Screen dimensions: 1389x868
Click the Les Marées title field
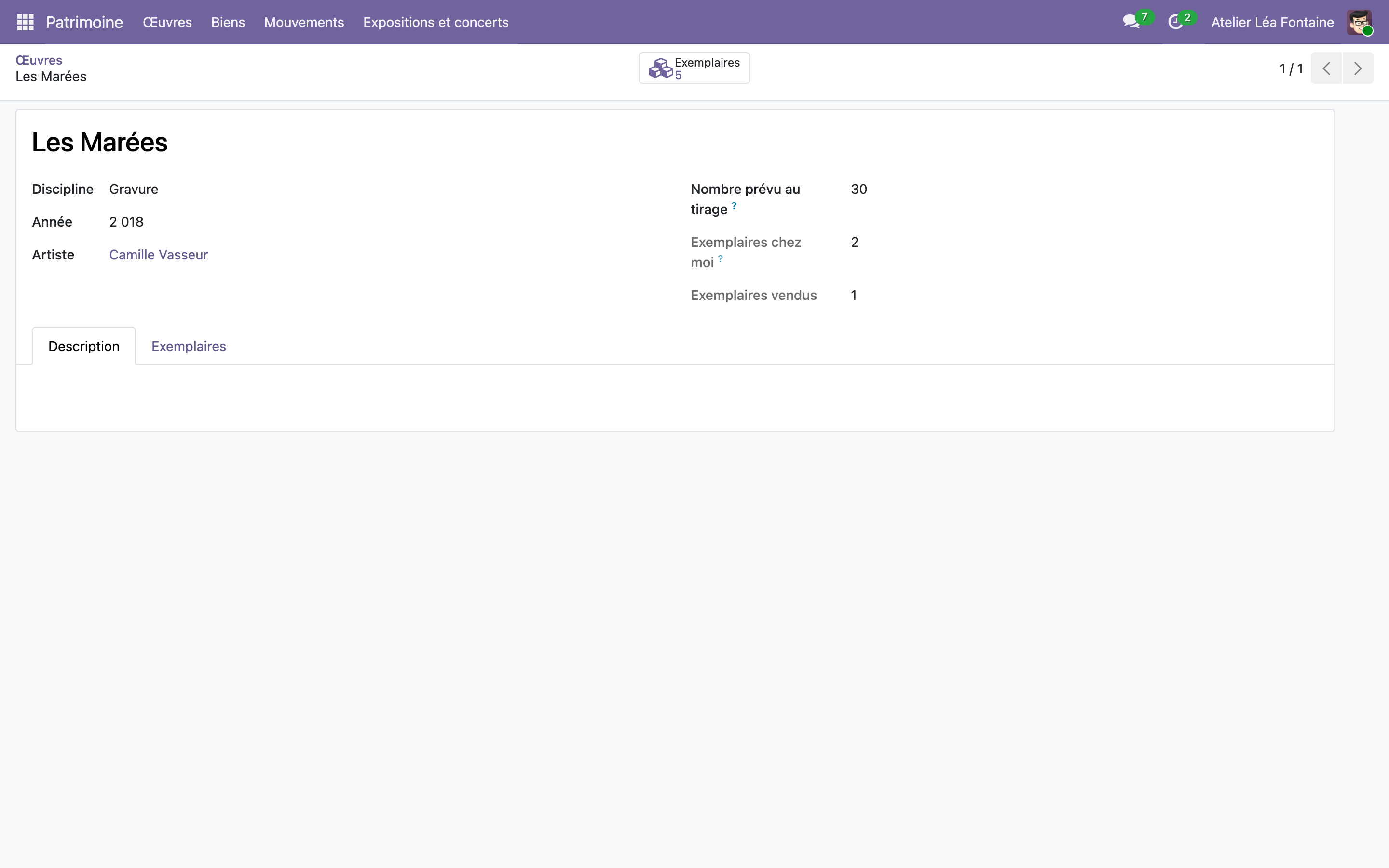[100, 142]
